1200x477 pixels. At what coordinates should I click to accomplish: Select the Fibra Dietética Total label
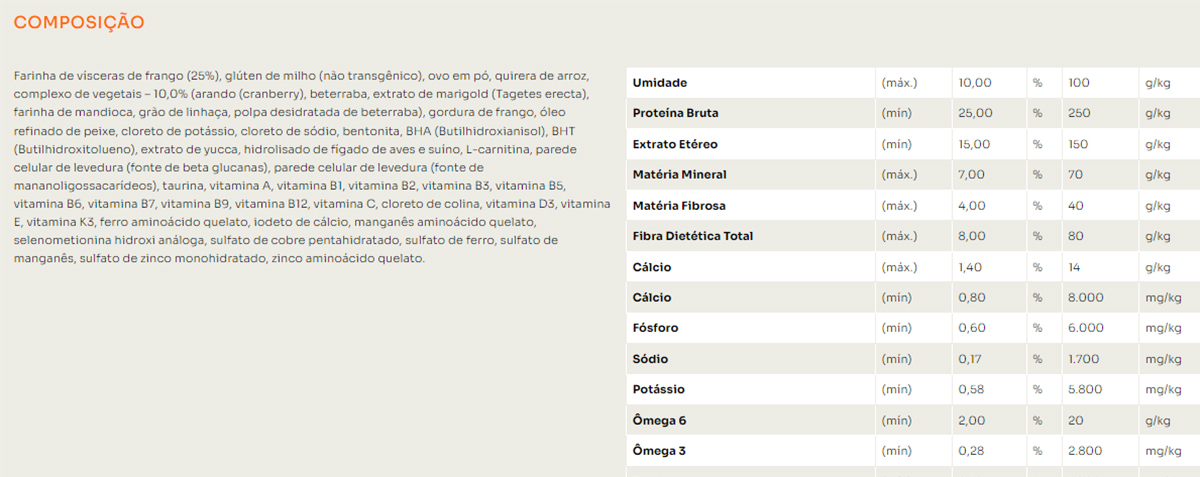tap(693, 236)
